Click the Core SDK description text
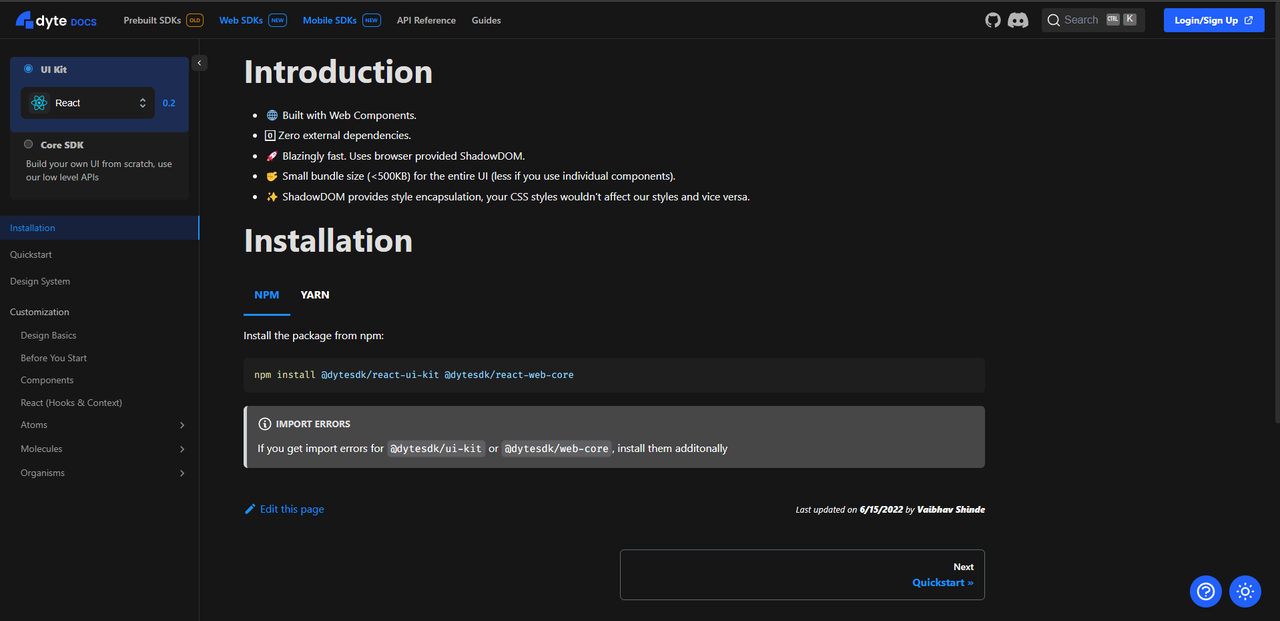 click(99, 171)
